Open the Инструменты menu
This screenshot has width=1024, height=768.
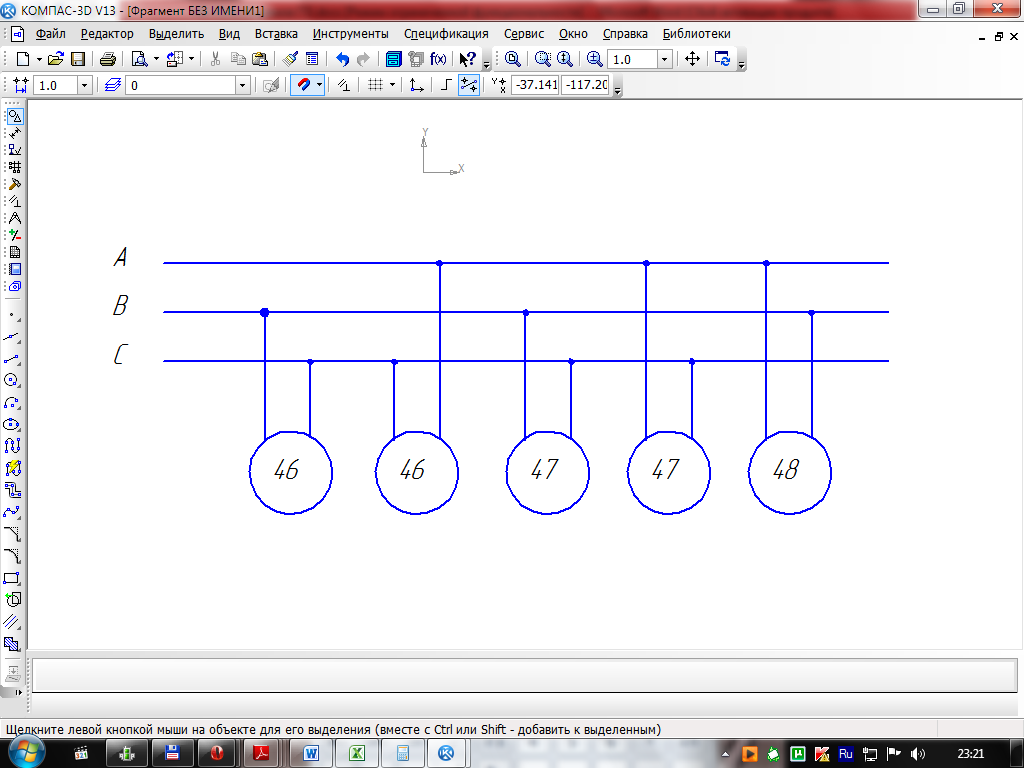coord(351,34)
